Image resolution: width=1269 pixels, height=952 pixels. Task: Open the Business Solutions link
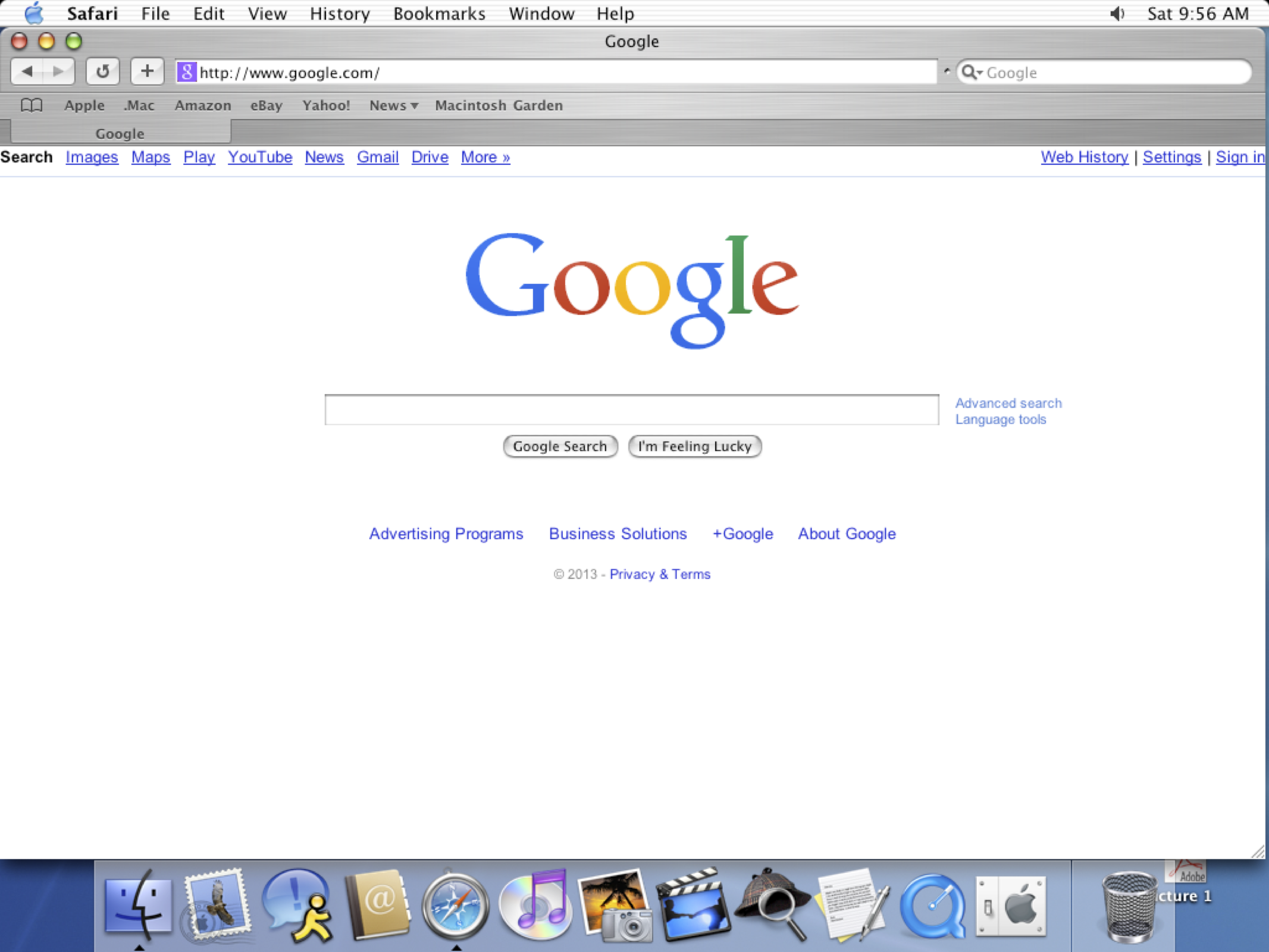coord(618,534)
